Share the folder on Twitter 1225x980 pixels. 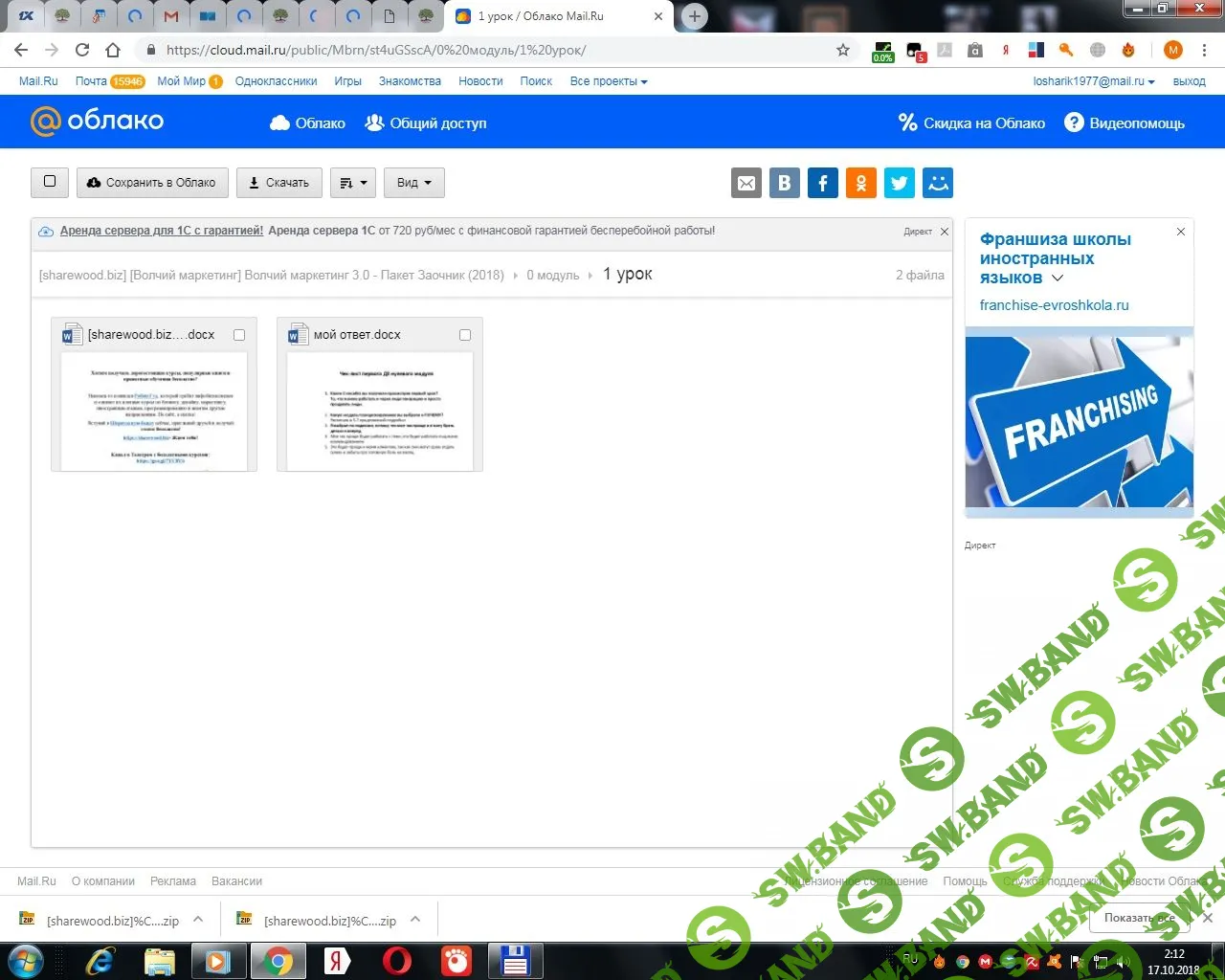pyautogui.click(x=900, y=183)
